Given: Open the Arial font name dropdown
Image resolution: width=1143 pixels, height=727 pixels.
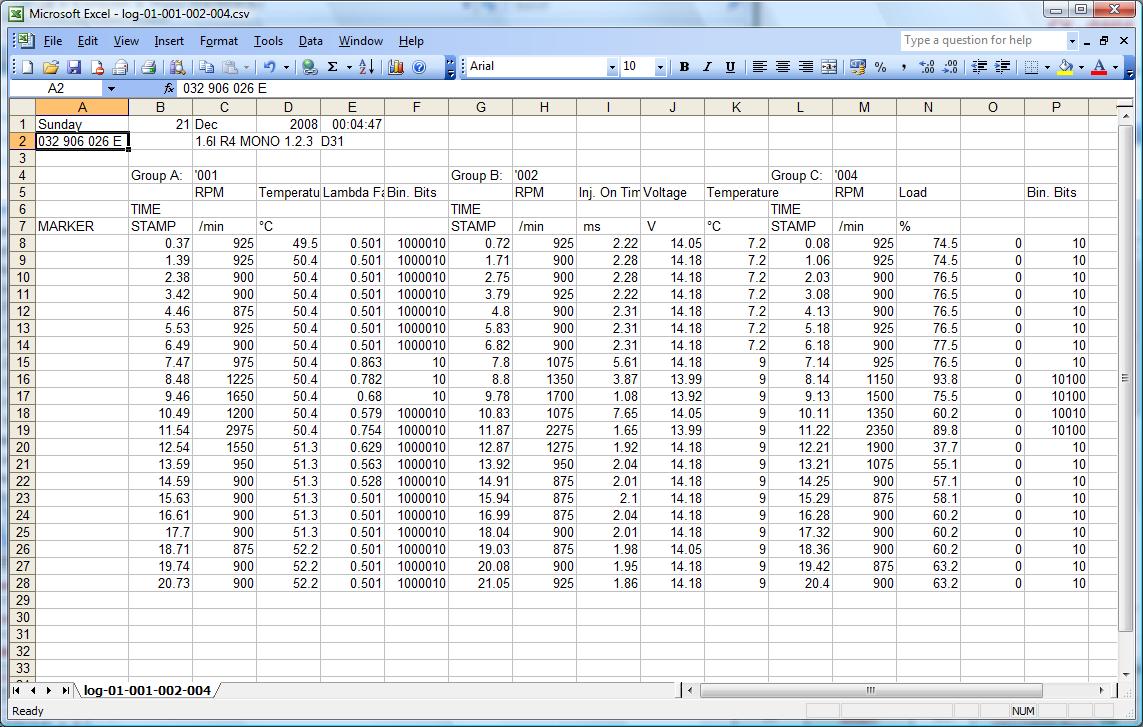Looking at the screenshot, I should (612, 67).
